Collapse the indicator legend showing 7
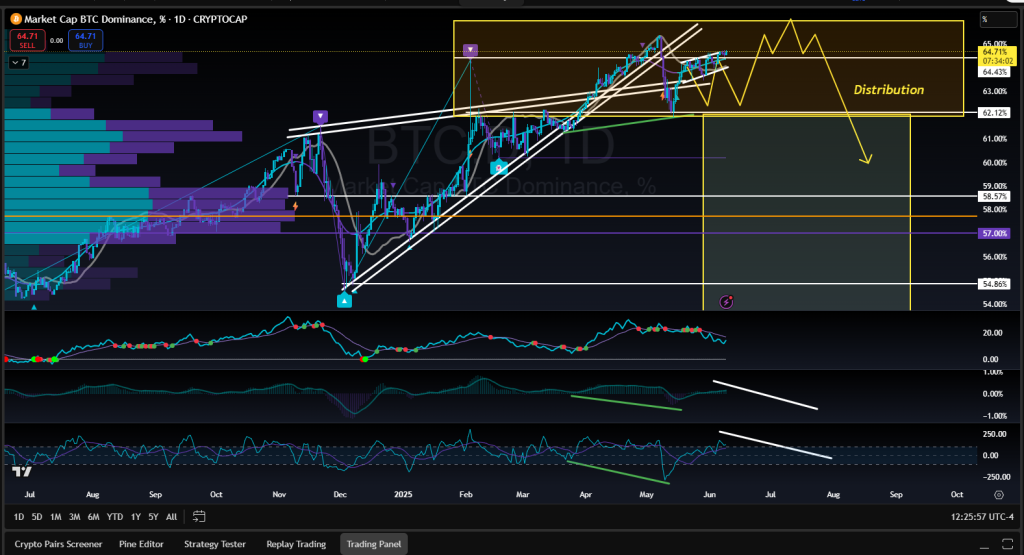 tap(18, 63)
